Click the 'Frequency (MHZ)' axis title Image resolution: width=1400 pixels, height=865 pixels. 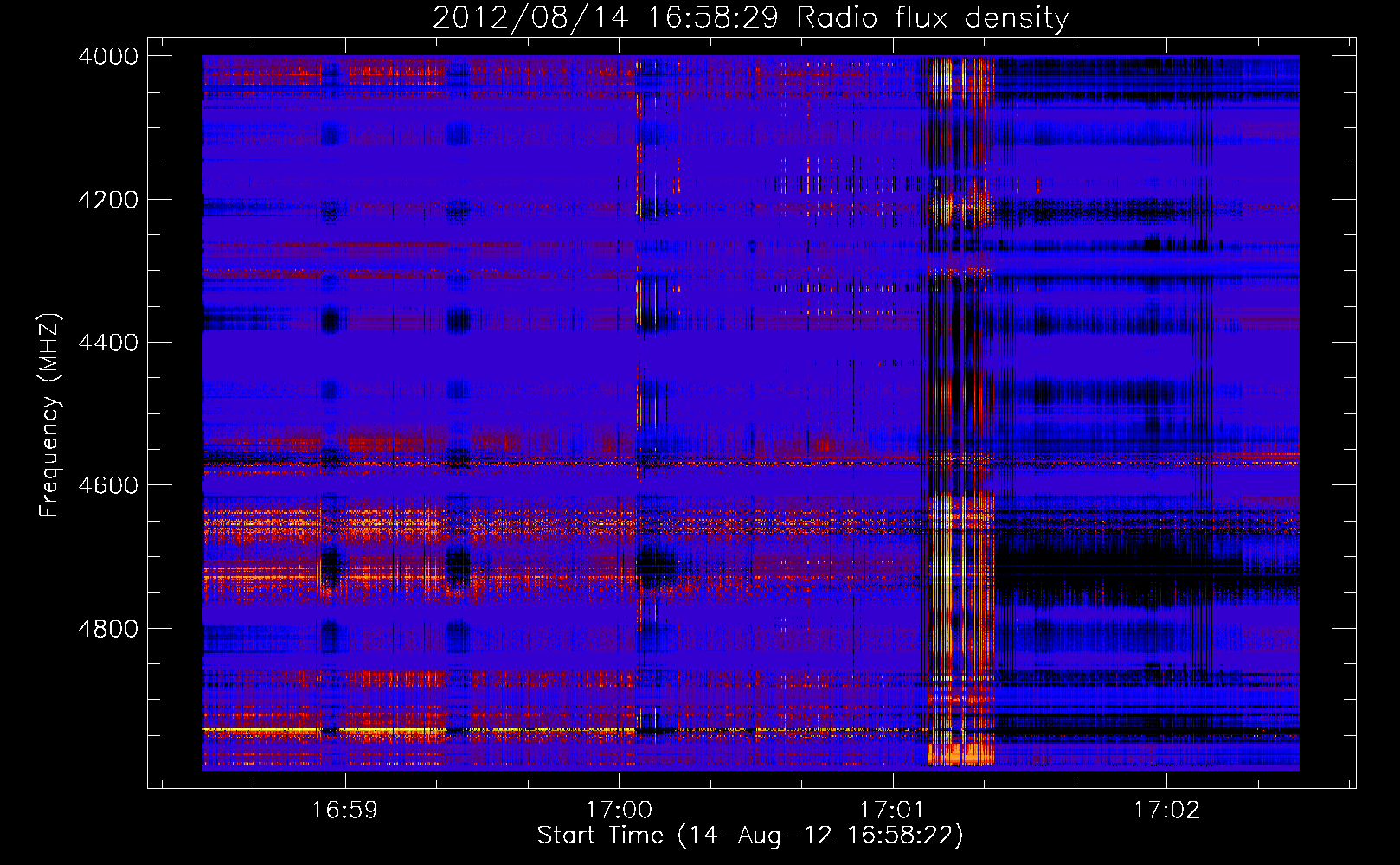coord(50,415)
